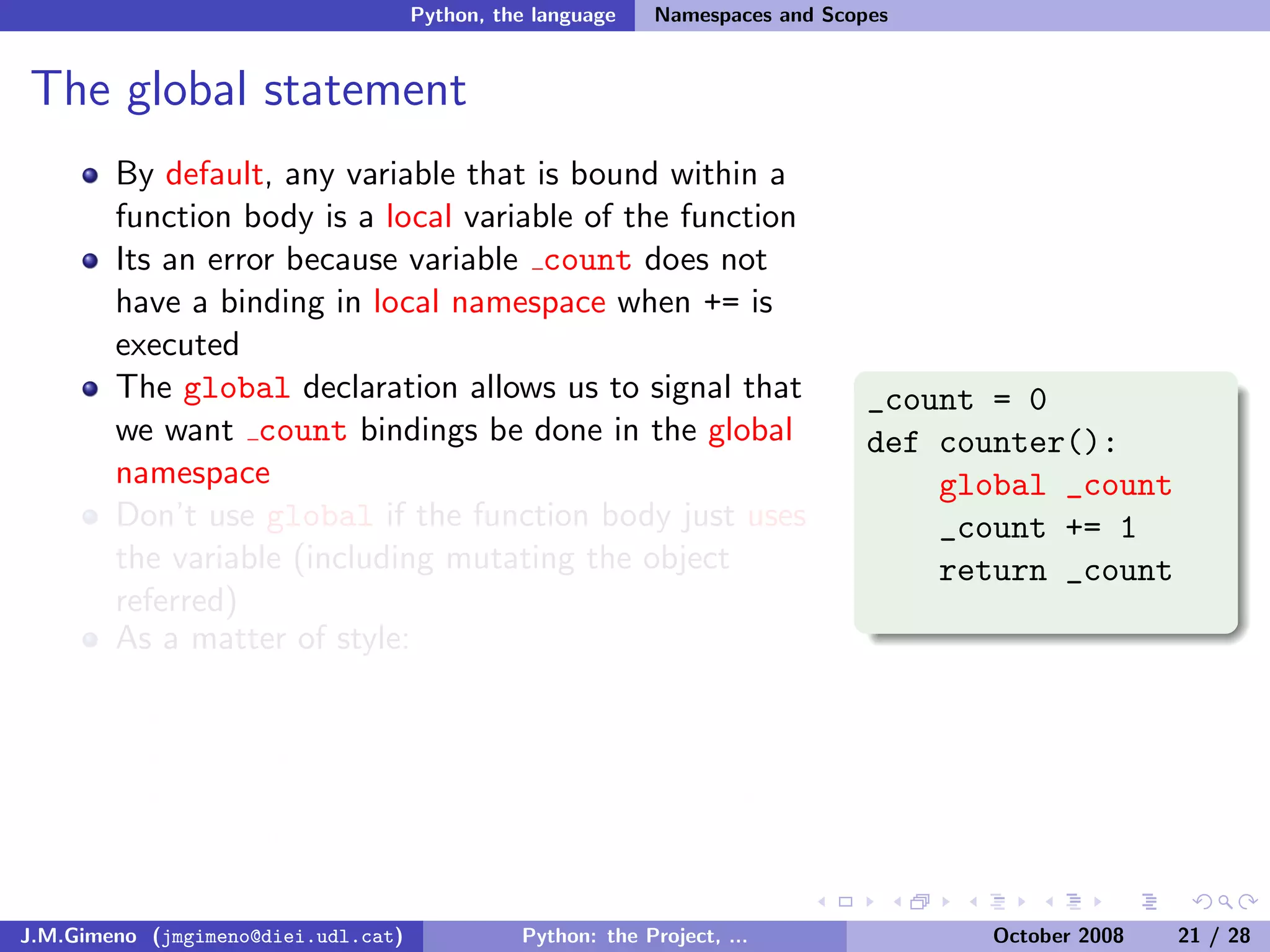Click code line 'return _count'
This screenshot has width=1270, height=952.
1055,571
